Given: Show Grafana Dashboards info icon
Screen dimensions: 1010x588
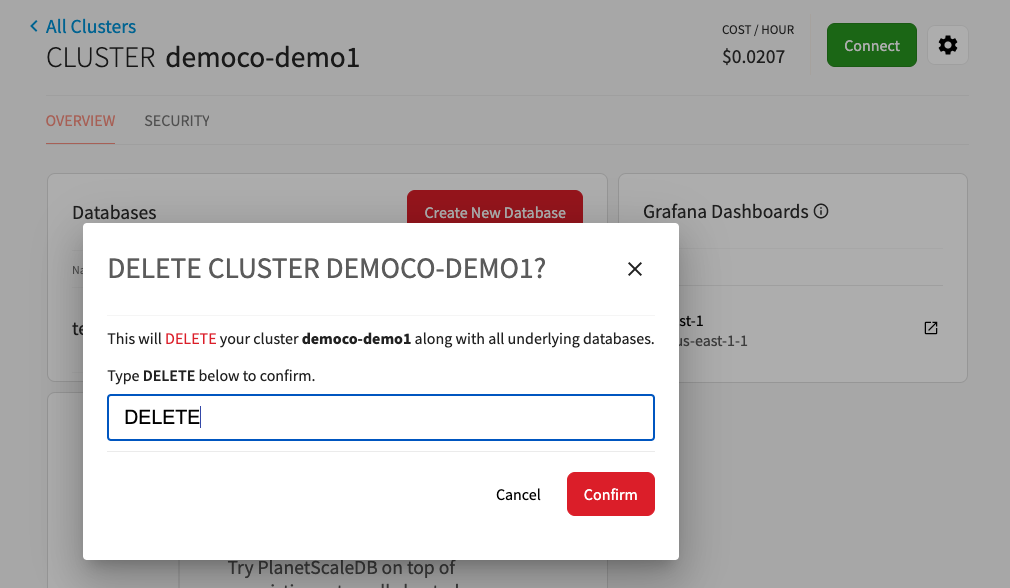Looking at the screenshot, I should (x=821, y=211).
